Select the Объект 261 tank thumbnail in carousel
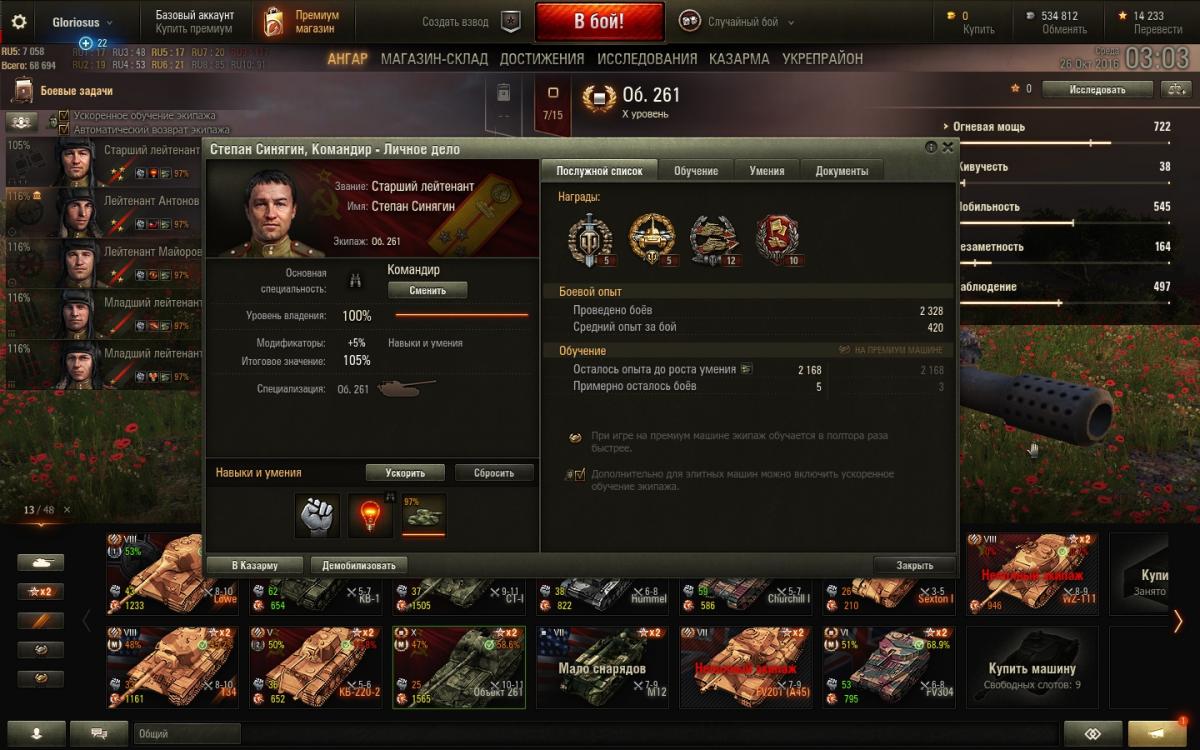This screenshot has width=1200, height=750. tap(459, 667)
